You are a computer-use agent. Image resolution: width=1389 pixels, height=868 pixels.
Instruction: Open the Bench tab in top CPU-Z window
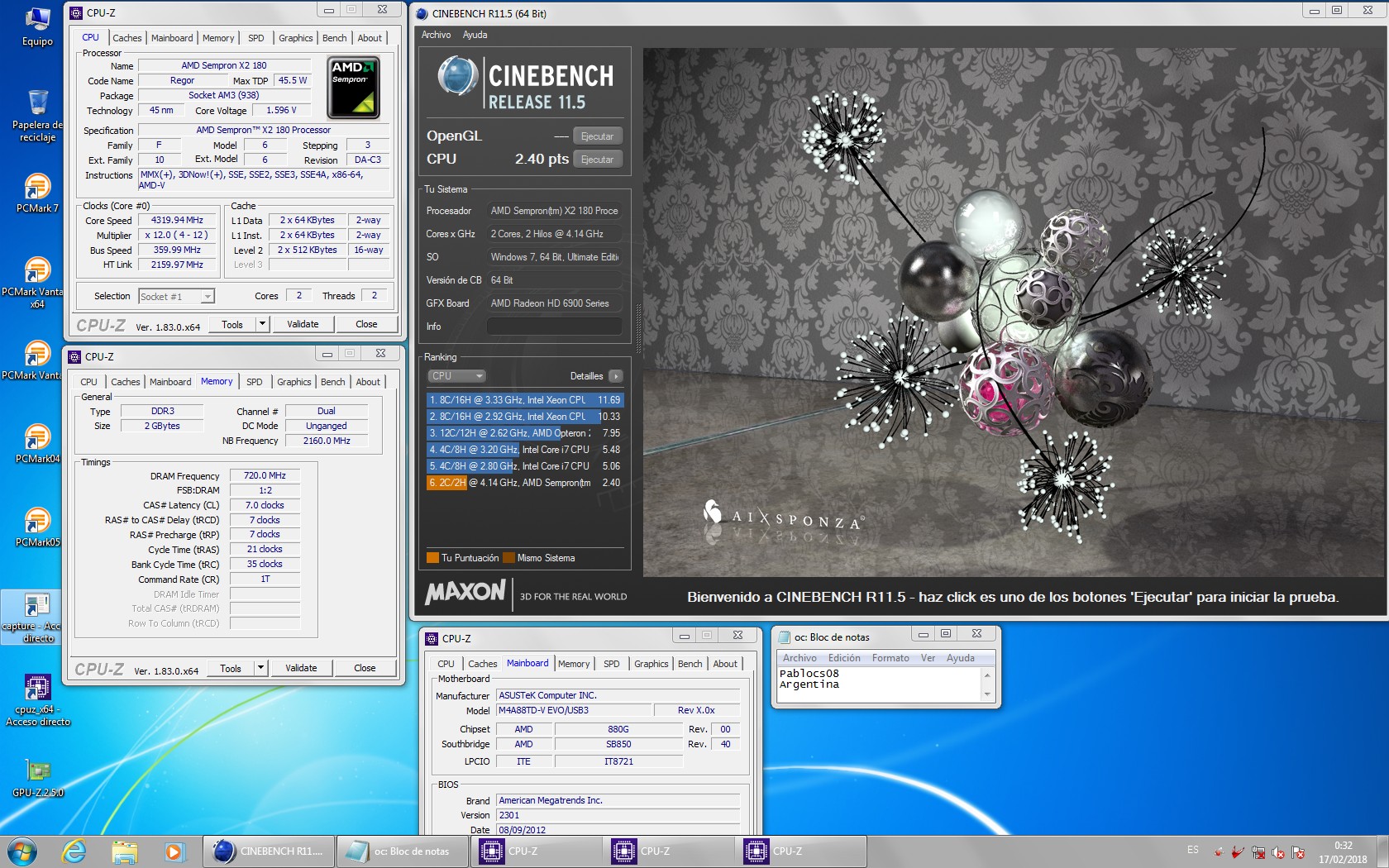pos(335,38)
